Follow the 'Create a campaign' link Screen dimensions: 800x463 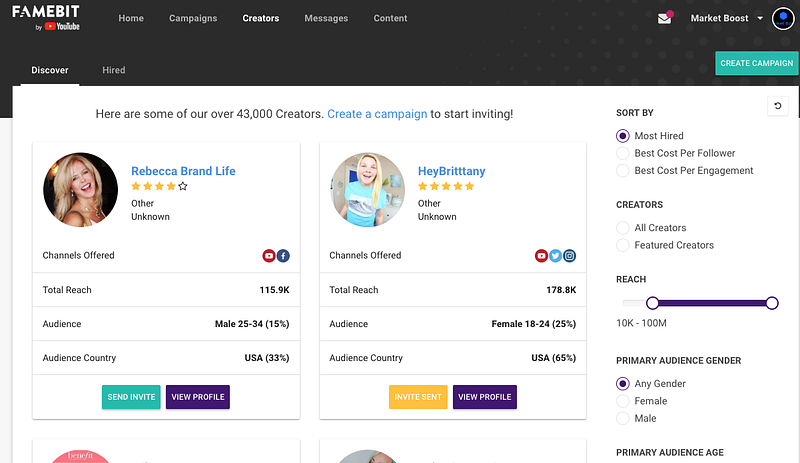click(377, 114)
